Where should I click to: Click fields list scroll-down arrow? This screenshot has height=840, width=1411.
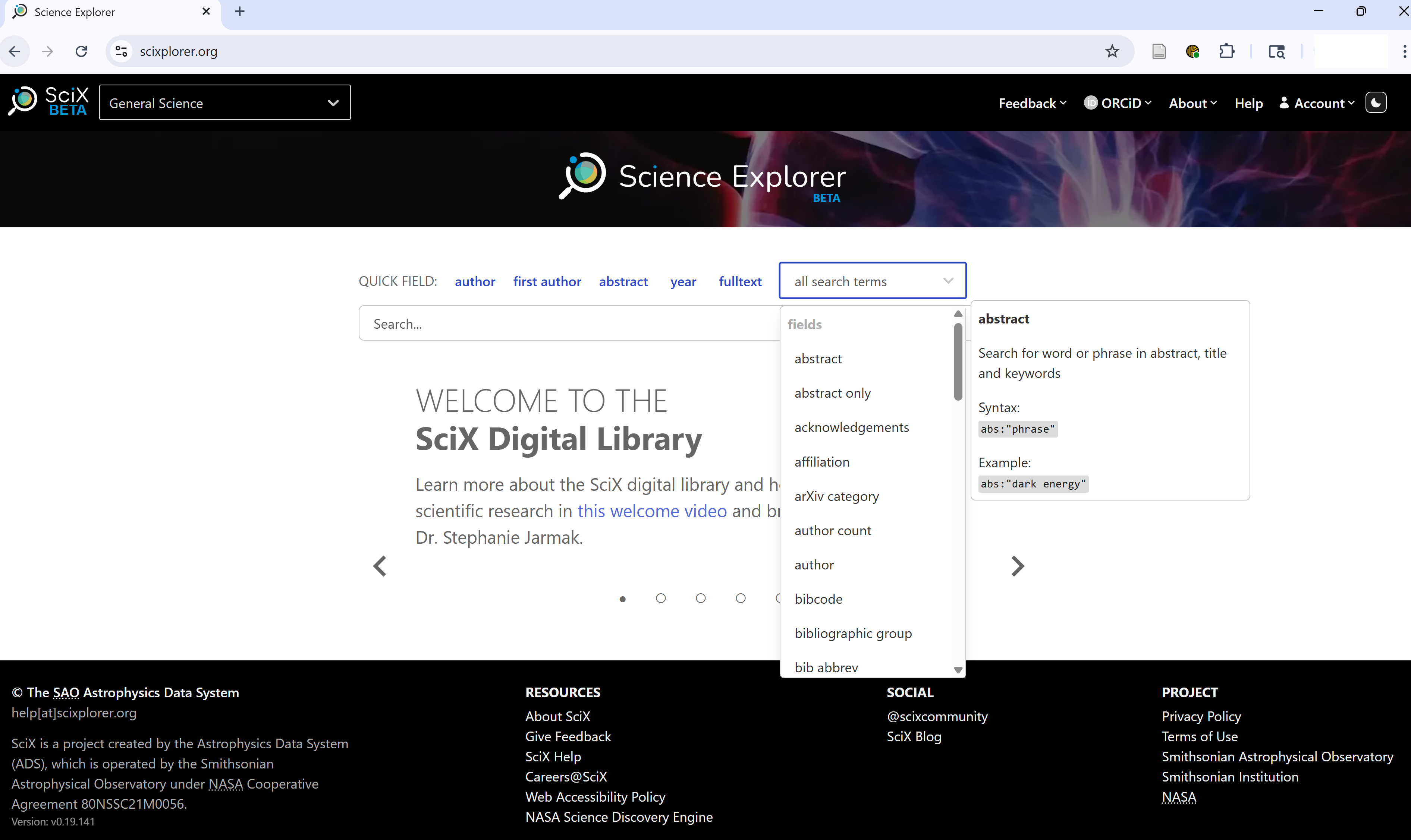958,670
